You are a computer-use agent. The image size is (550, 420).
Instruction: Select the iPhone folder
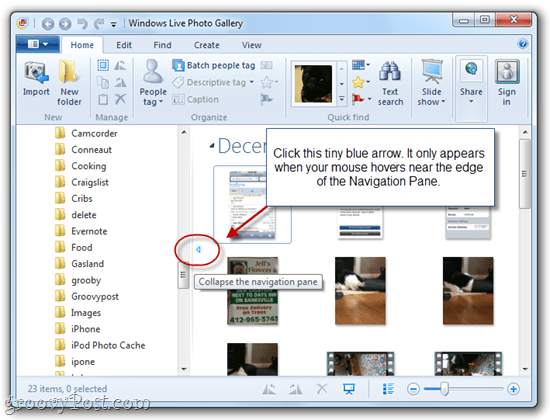(x=77, y=329)
